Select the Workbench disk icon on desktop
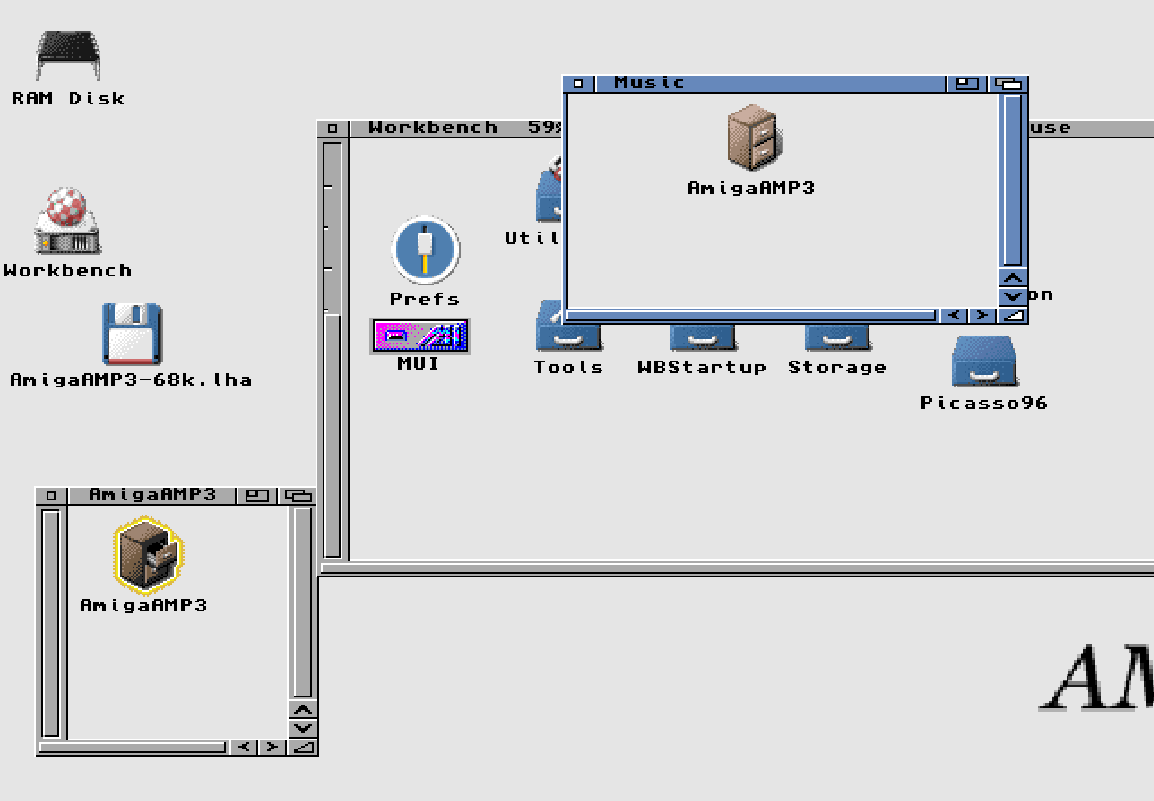Viewport: 1154px width, 801px height. click(x=67, y=221)
